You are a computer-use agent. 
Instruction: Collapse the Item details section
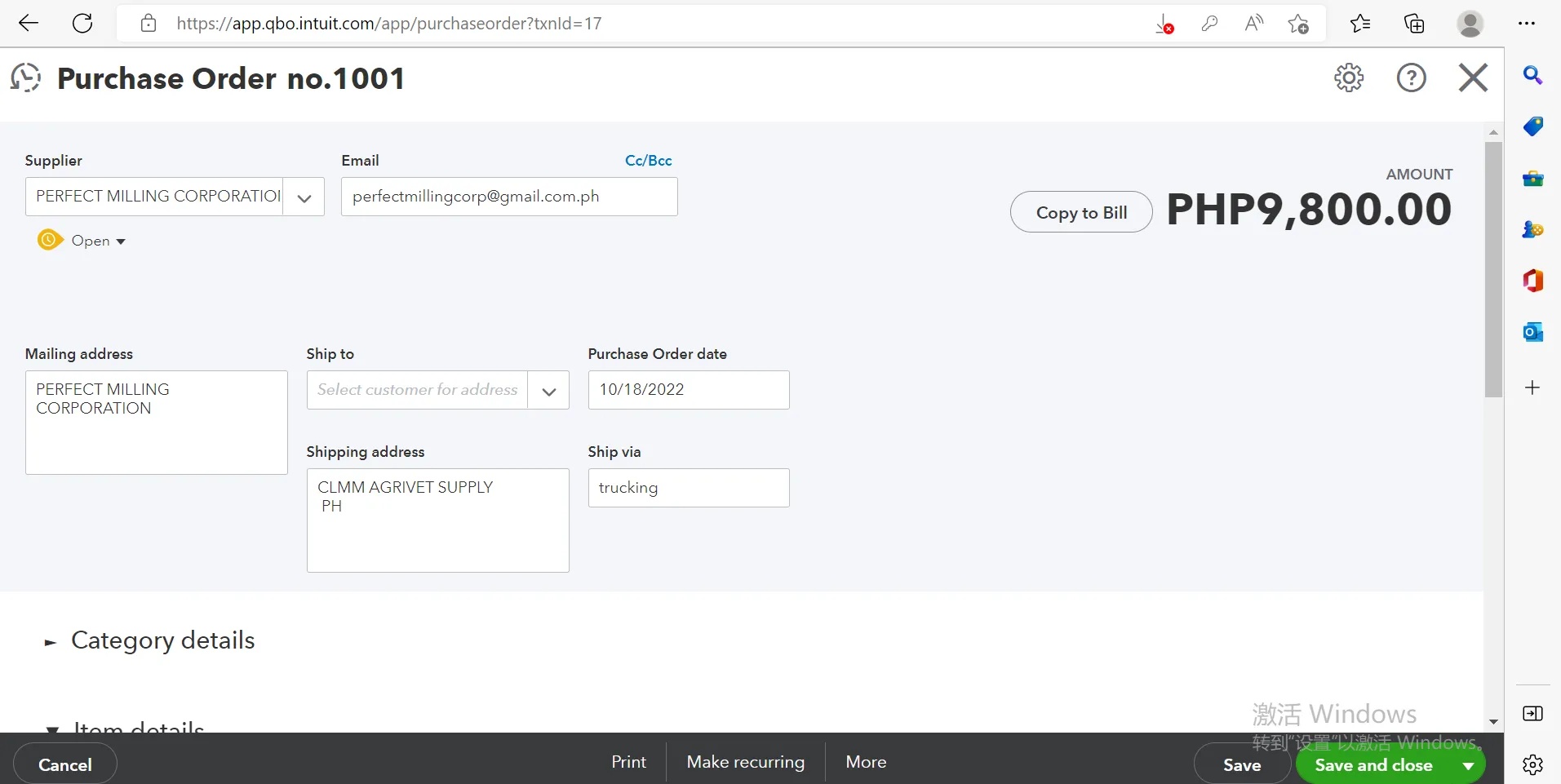[x=52, y=729]
